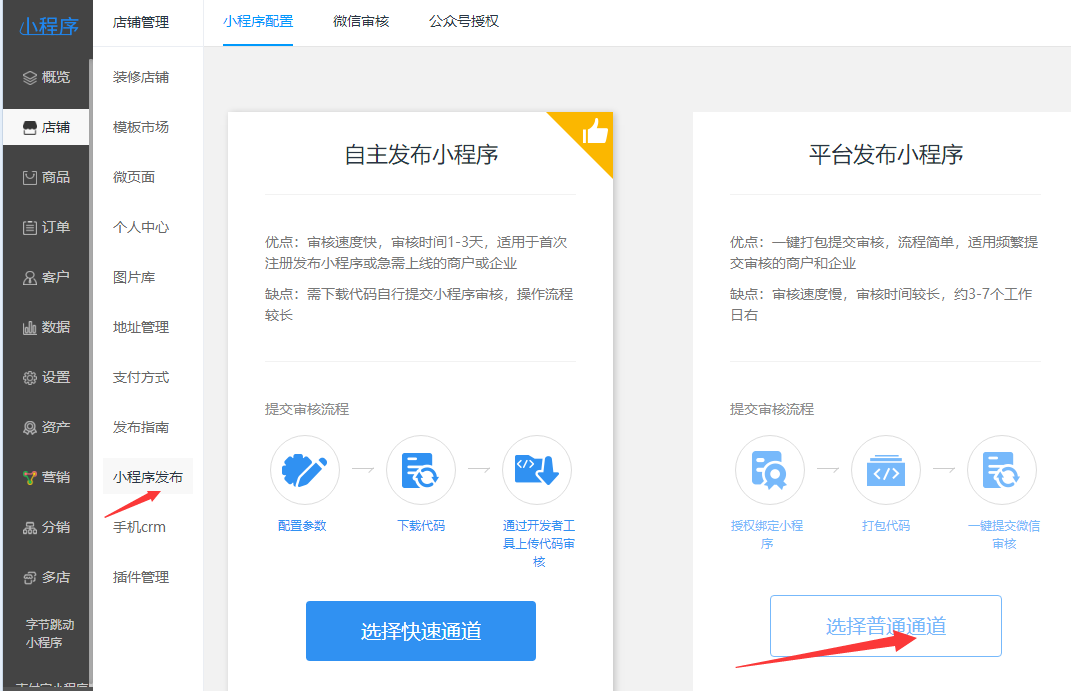
Task: Click the 小程序 logo at top left
Action: [47, 26]
